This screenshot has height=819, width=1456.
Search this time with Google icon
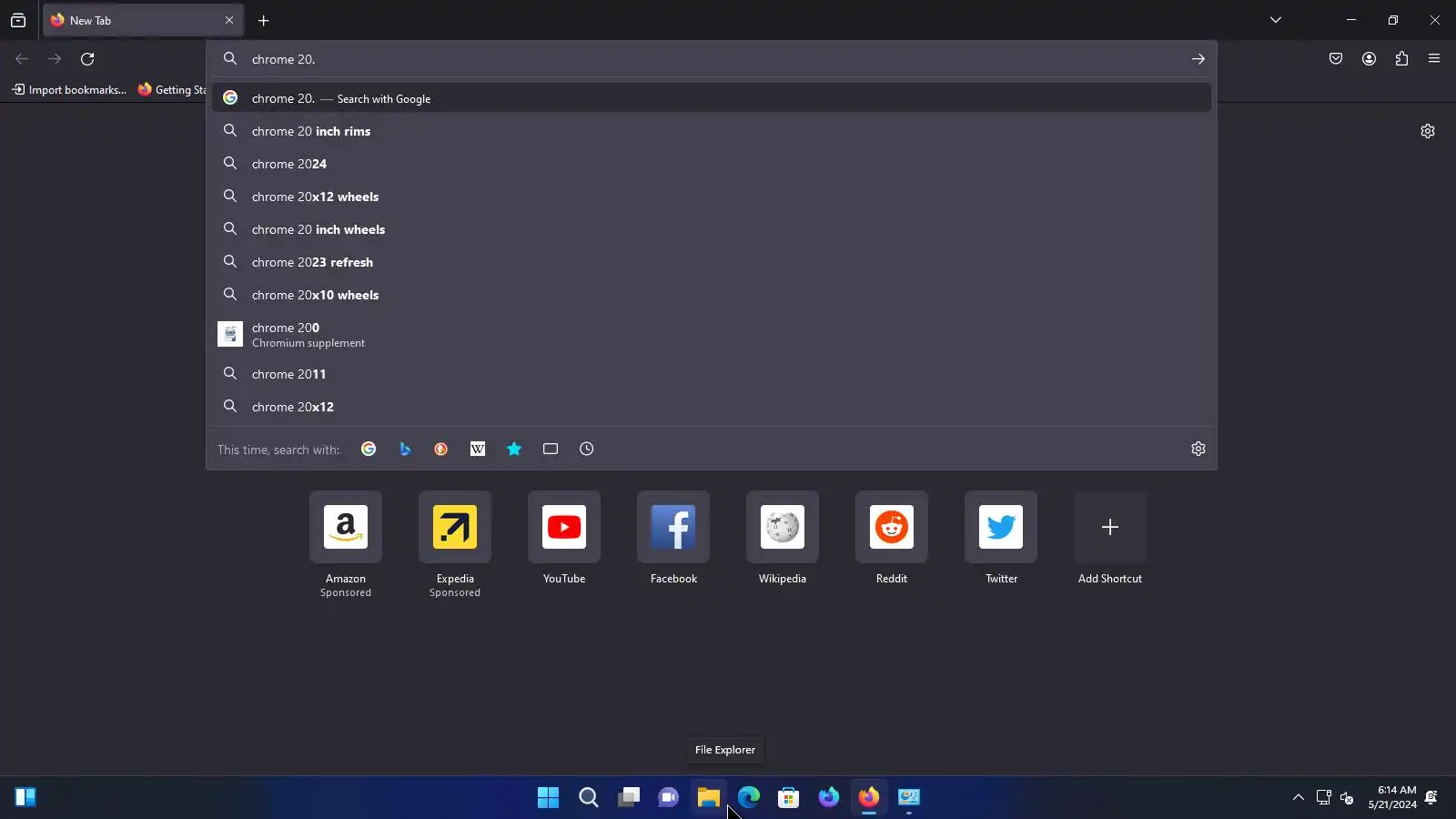[369, 449]
